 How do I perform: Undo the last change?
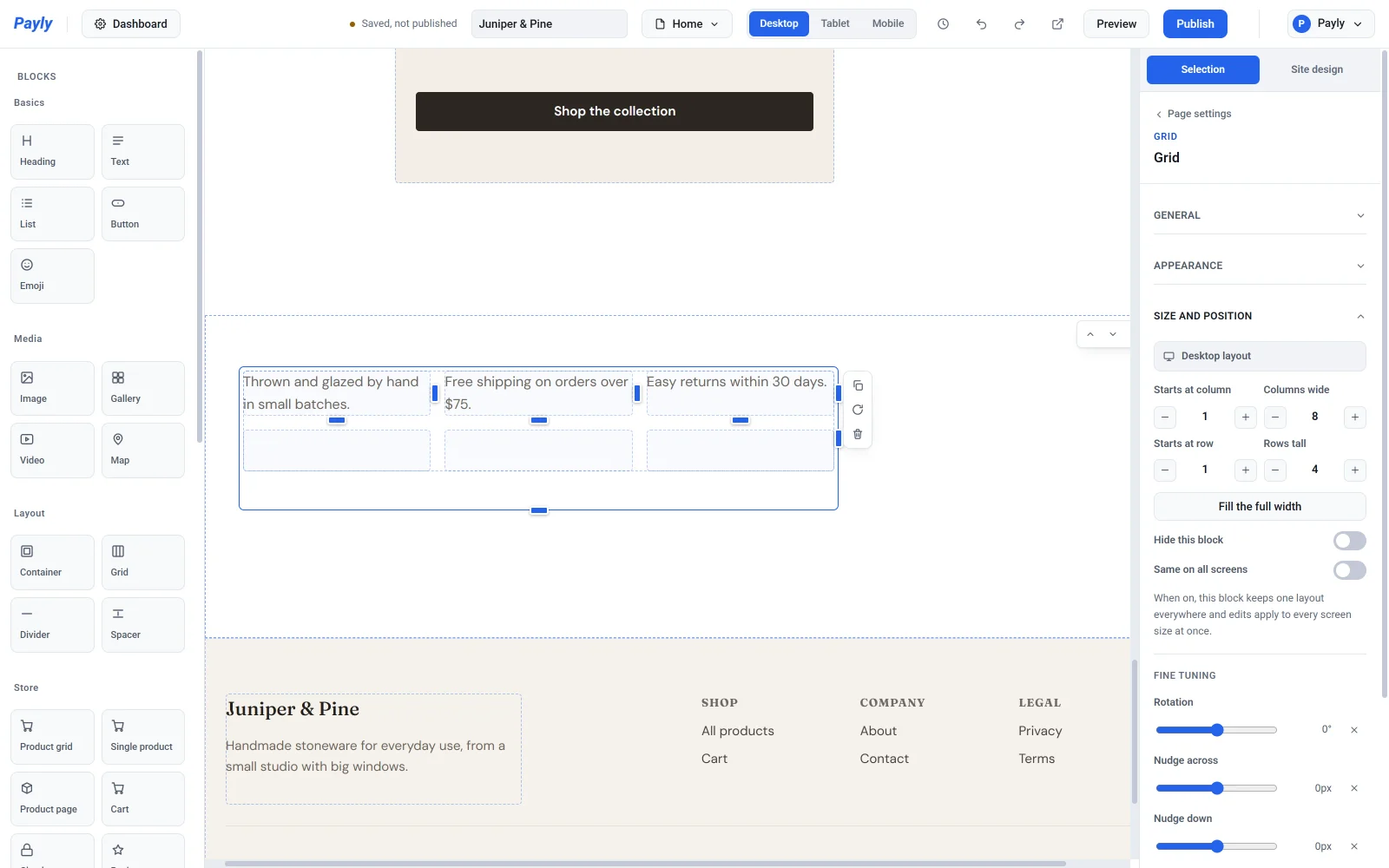[981, 24]
